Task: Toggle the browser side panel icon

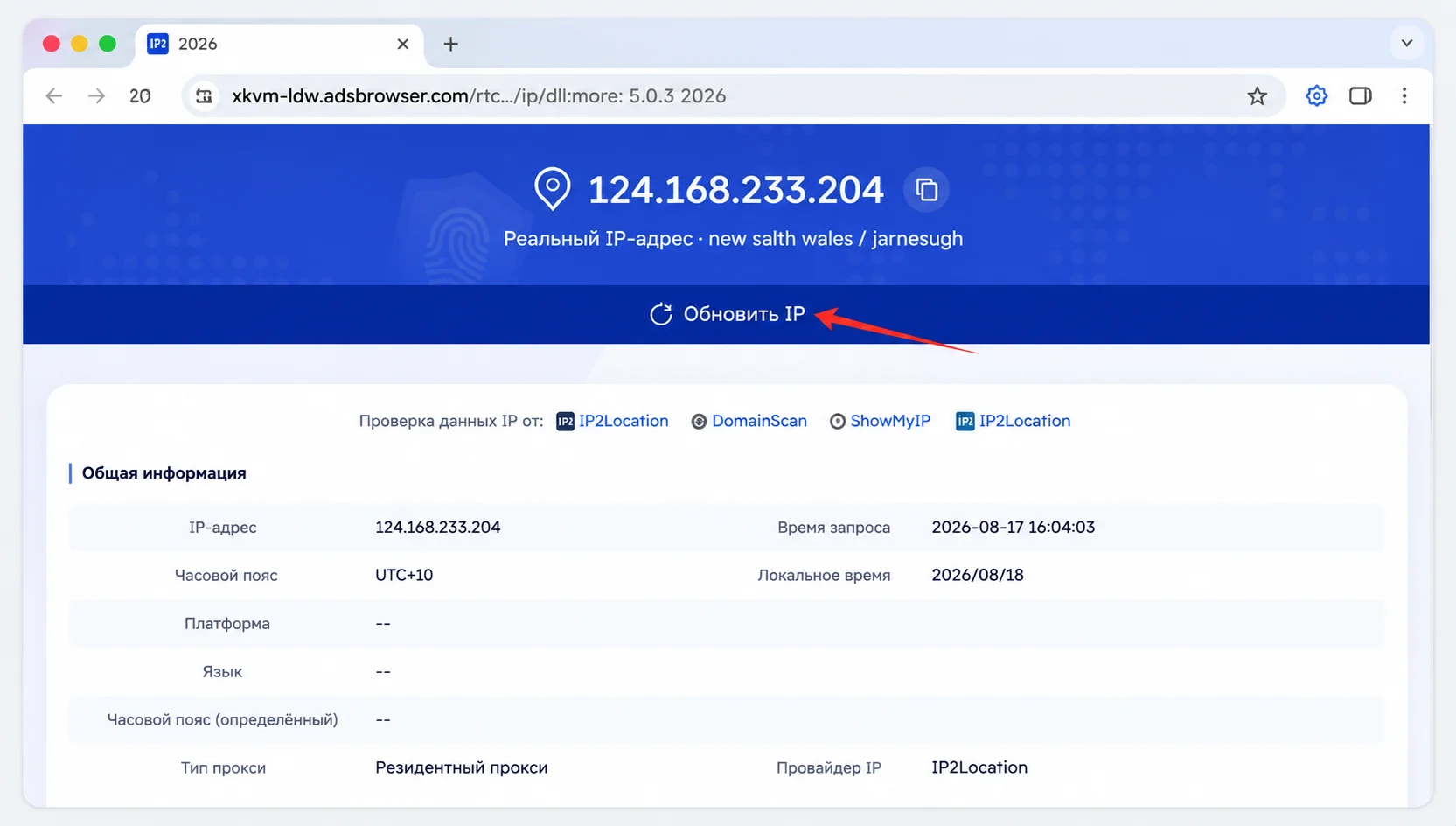Action: point(1360,96)
